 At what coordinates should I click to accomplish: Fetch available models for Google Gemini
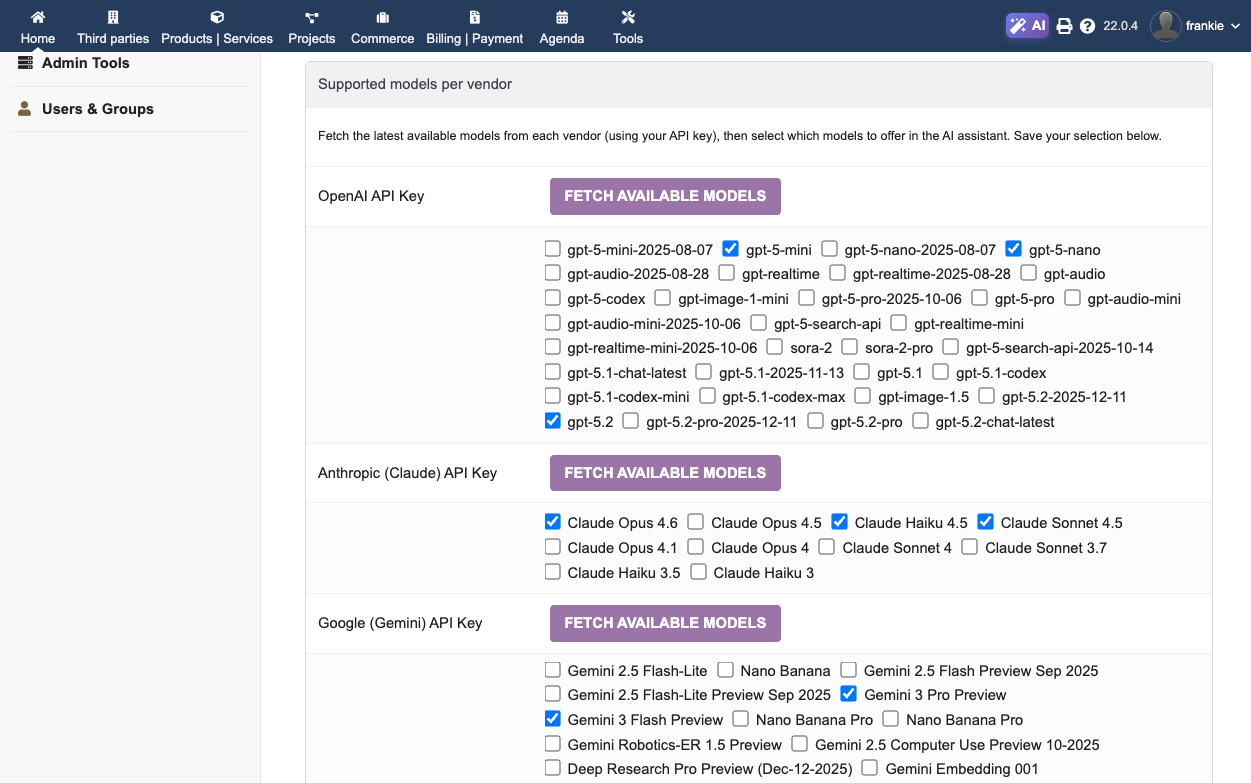pyautogui.click(x=665, y=623)
